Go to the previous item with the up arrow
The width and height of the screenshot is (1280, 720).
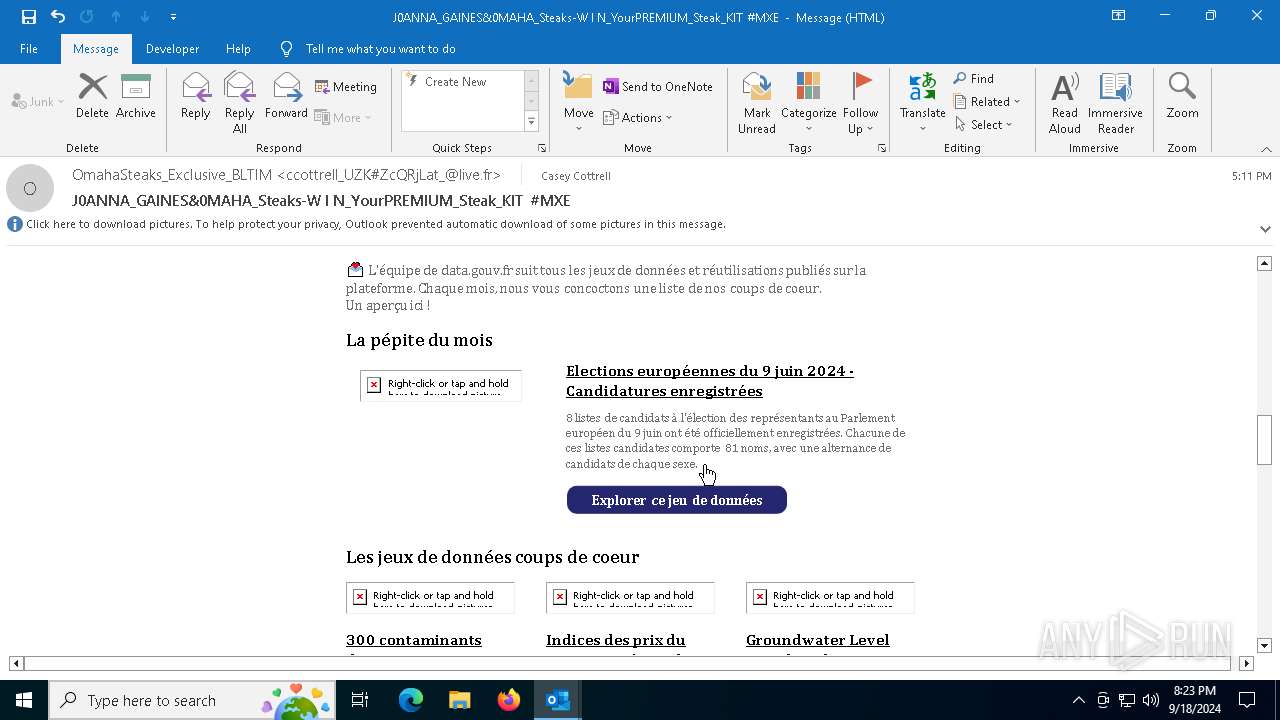[116, 17]
